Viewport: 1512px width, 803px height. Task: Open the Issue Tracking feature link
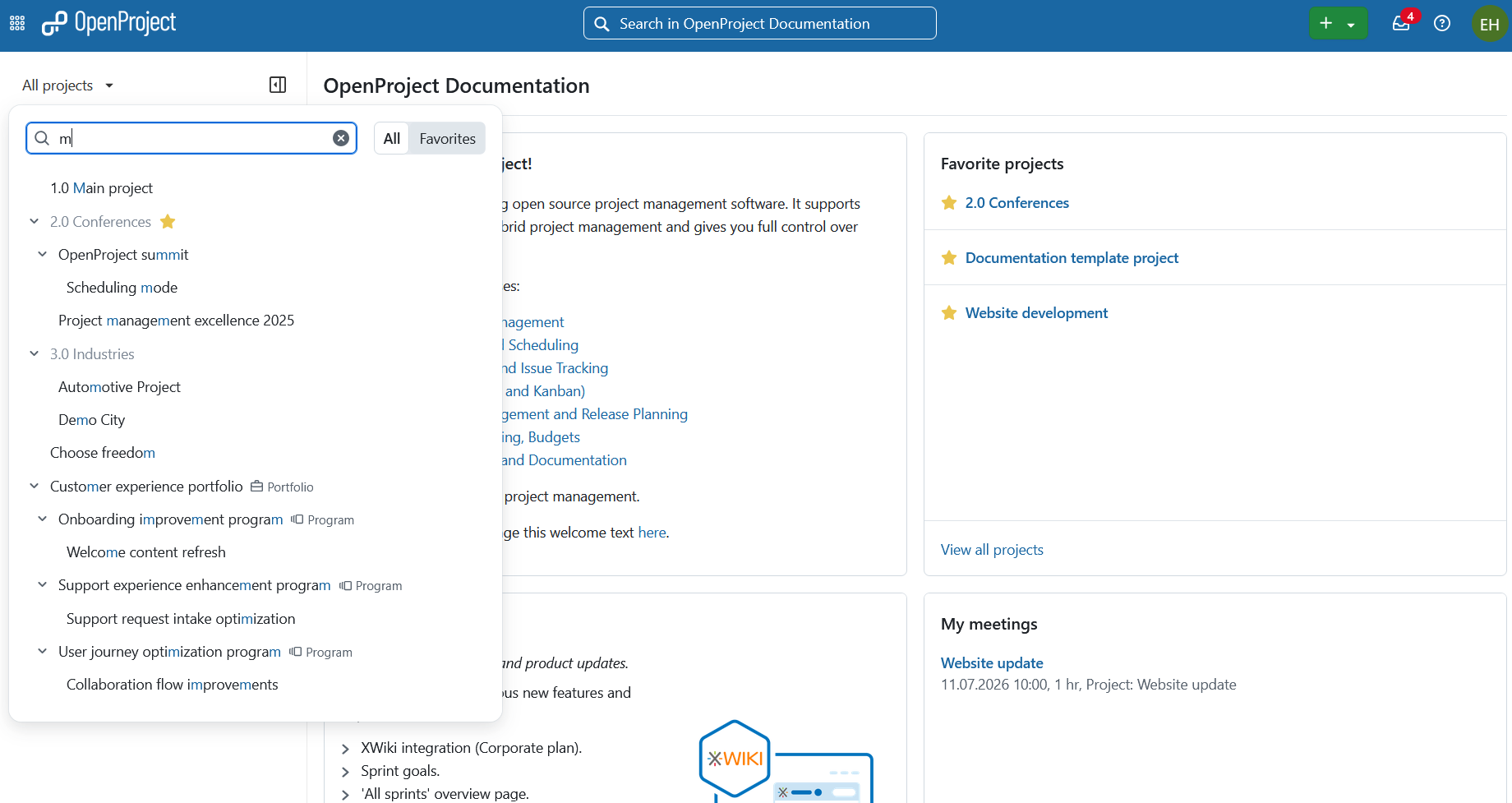coord(555,368)
